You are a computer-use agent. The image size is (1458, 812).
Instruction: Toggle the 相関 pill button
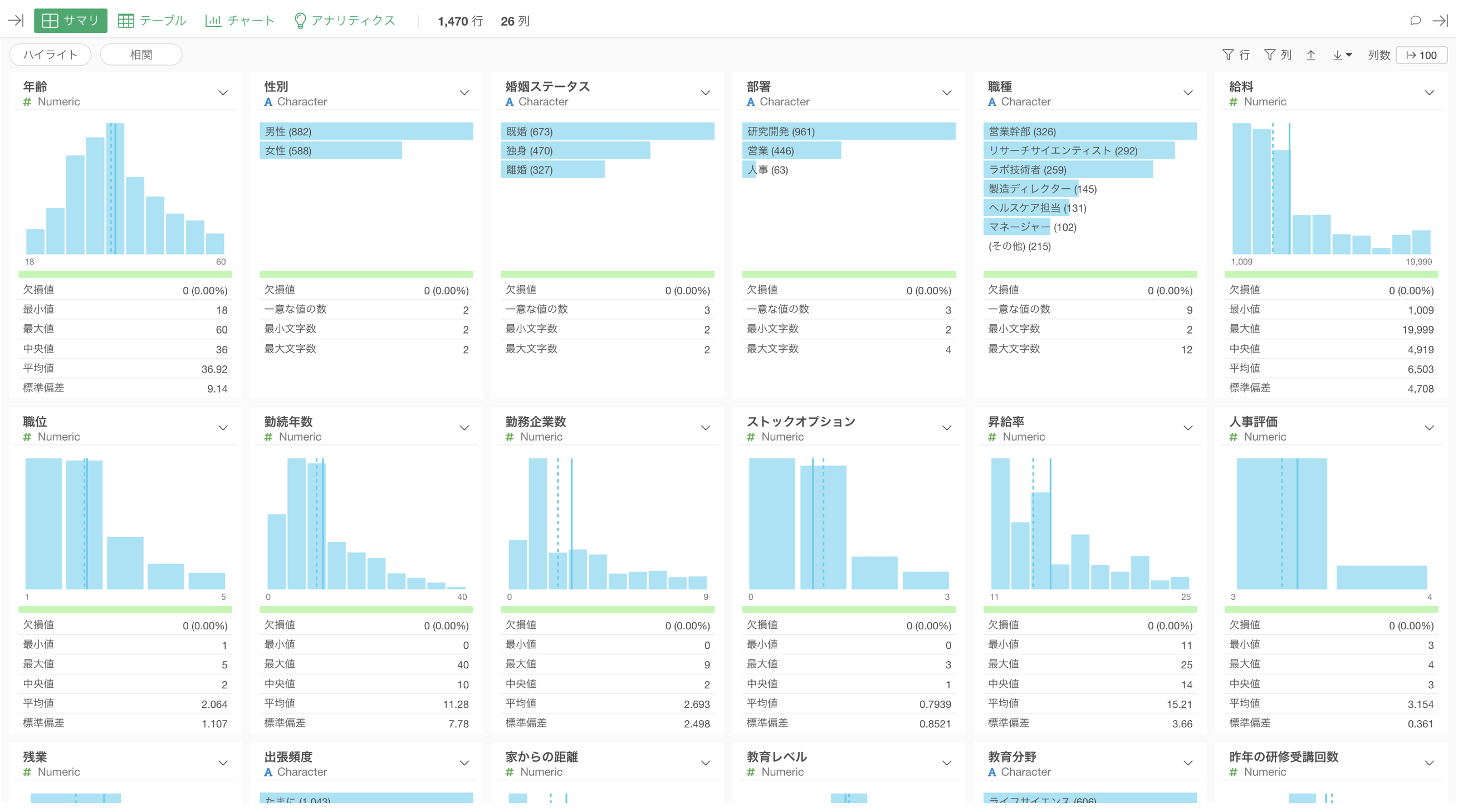coord(141,55)
